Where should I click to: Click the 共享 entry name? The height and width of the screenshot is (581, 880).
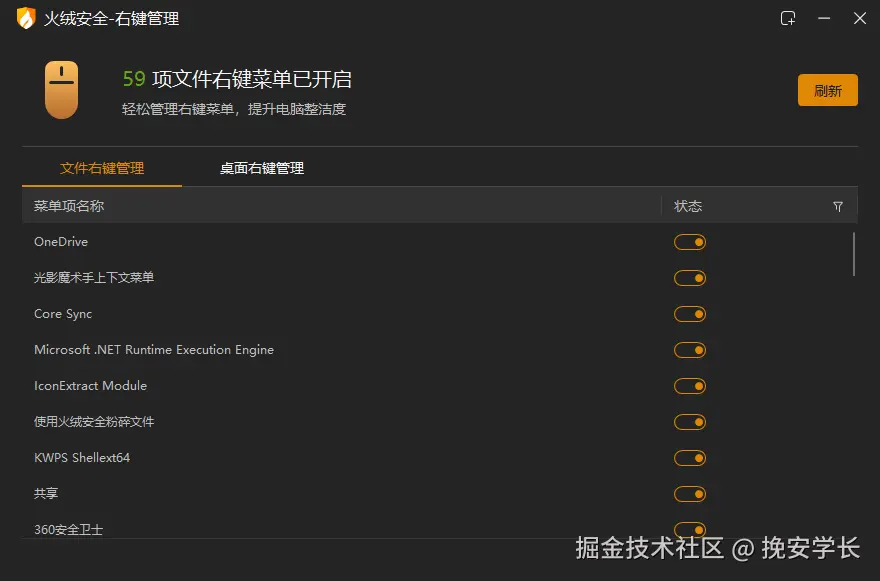pyautogui.click(x=46, y=493)
